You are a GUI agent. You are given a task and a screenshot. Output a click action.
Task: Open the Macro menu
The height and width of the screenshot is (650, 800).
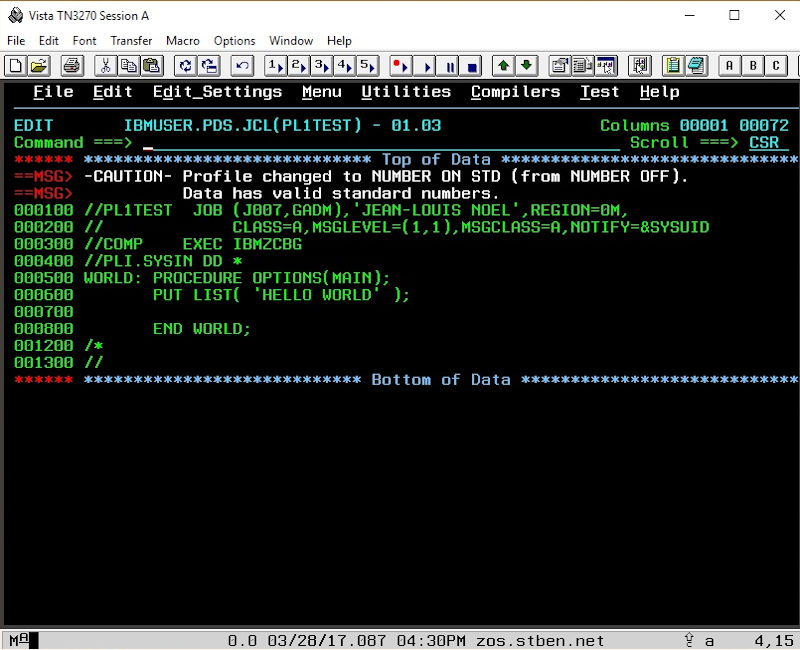click(x=183, y=40)
